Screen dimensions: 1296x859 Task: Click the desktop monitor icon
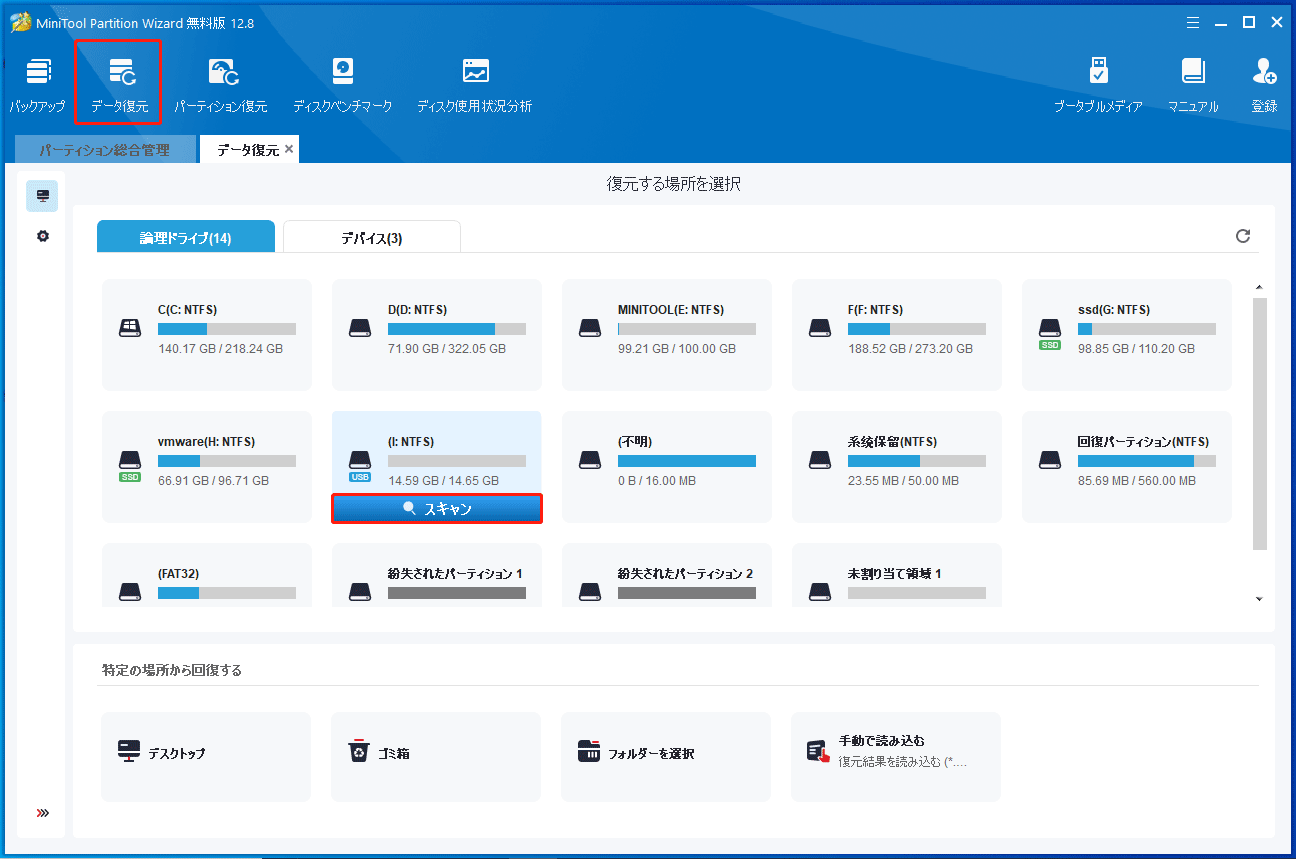pos(129,751)
